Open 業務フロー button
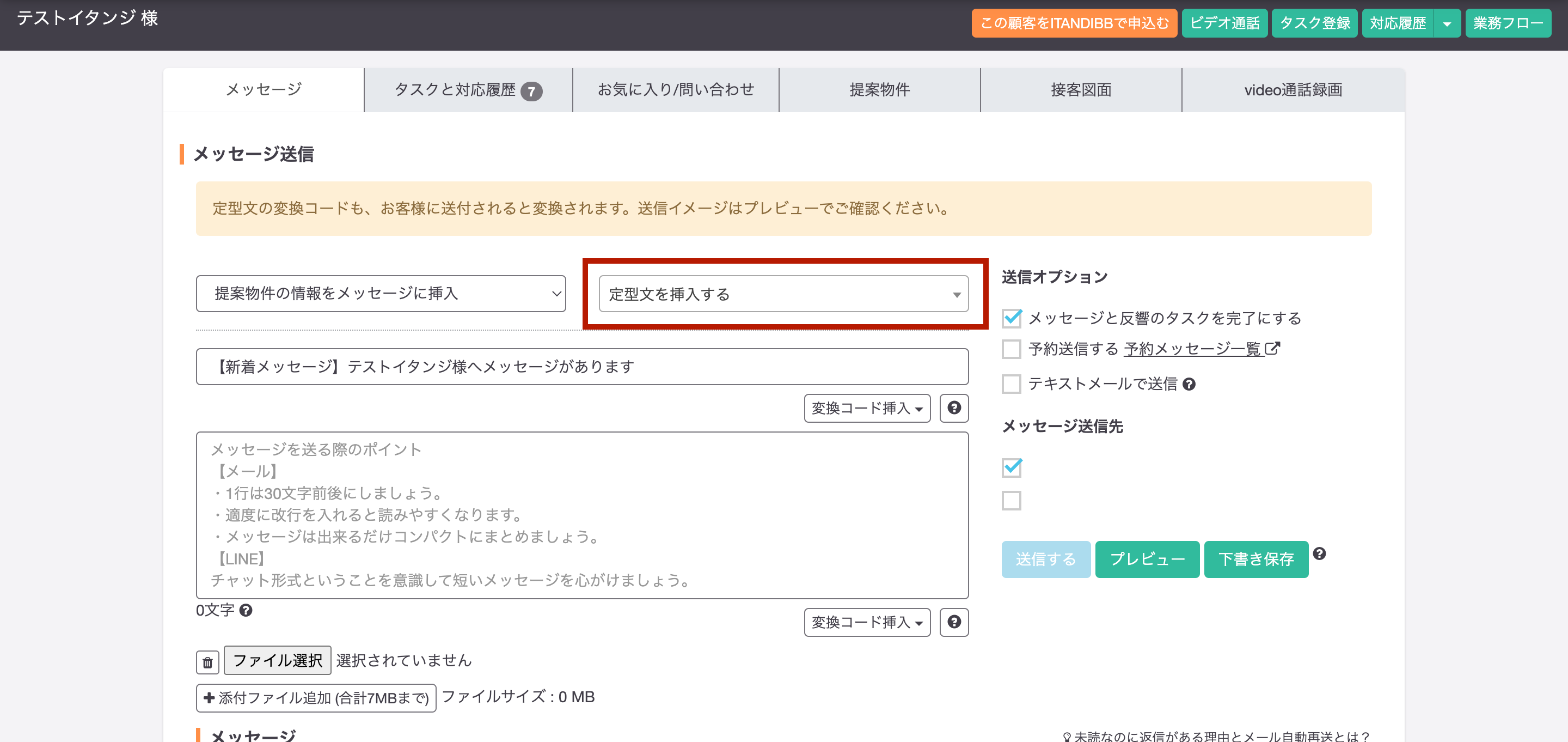Viewport: 1568px width, 742px height. pyautogui.click(x=1508, y=23)
